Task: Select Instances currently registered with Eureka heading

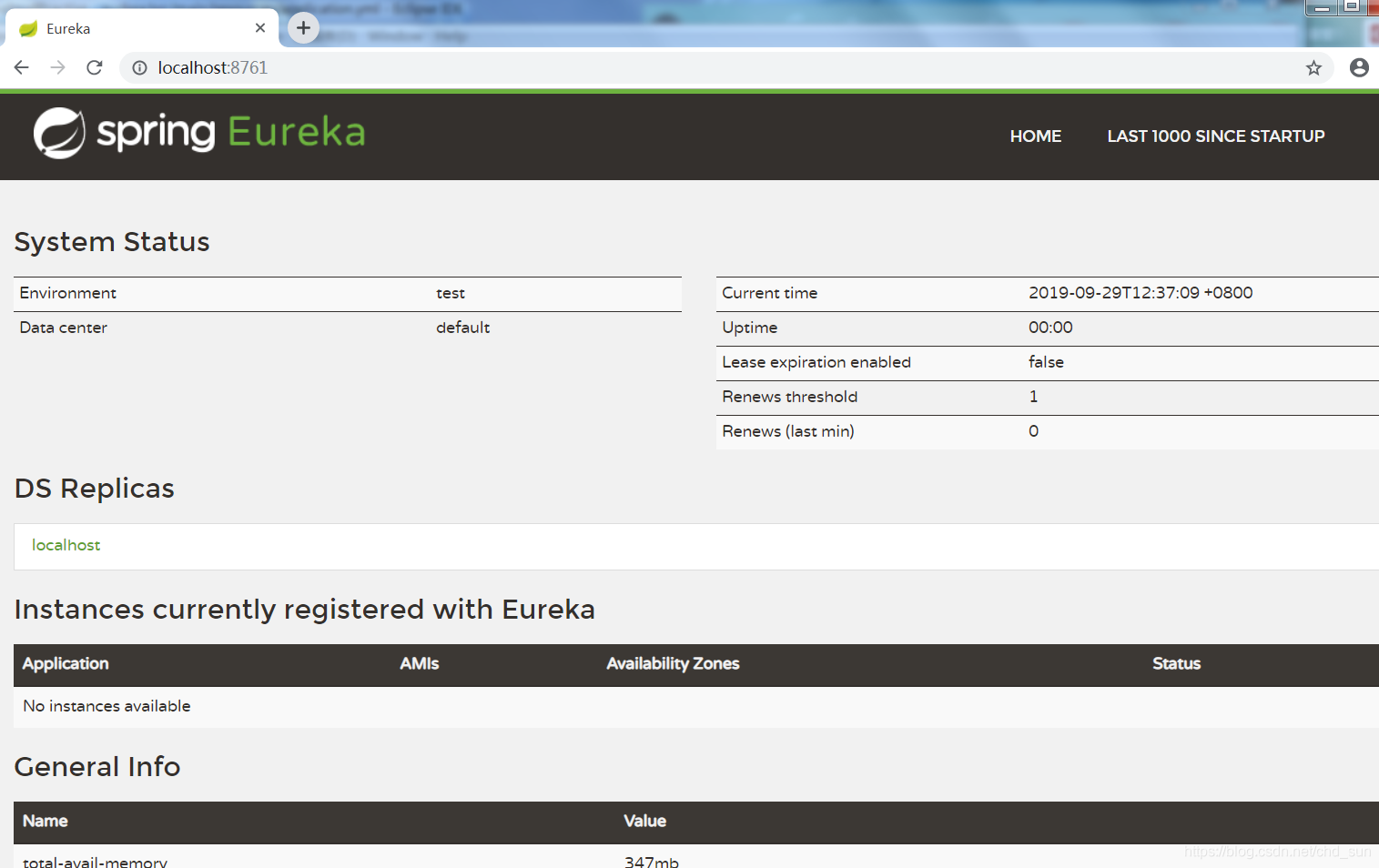Action: pos(305,610)
